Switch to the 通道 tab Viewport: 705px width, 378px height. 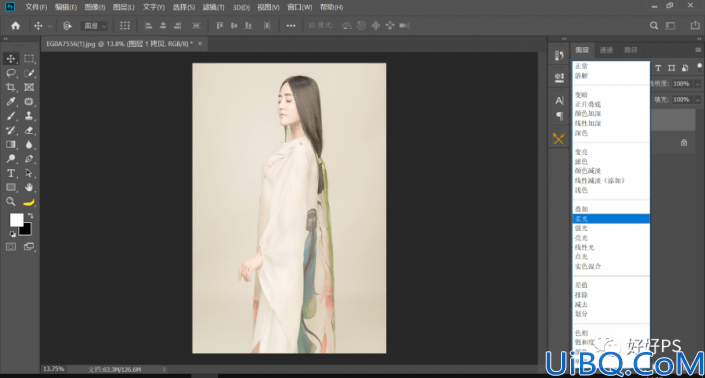click(606, 50)
